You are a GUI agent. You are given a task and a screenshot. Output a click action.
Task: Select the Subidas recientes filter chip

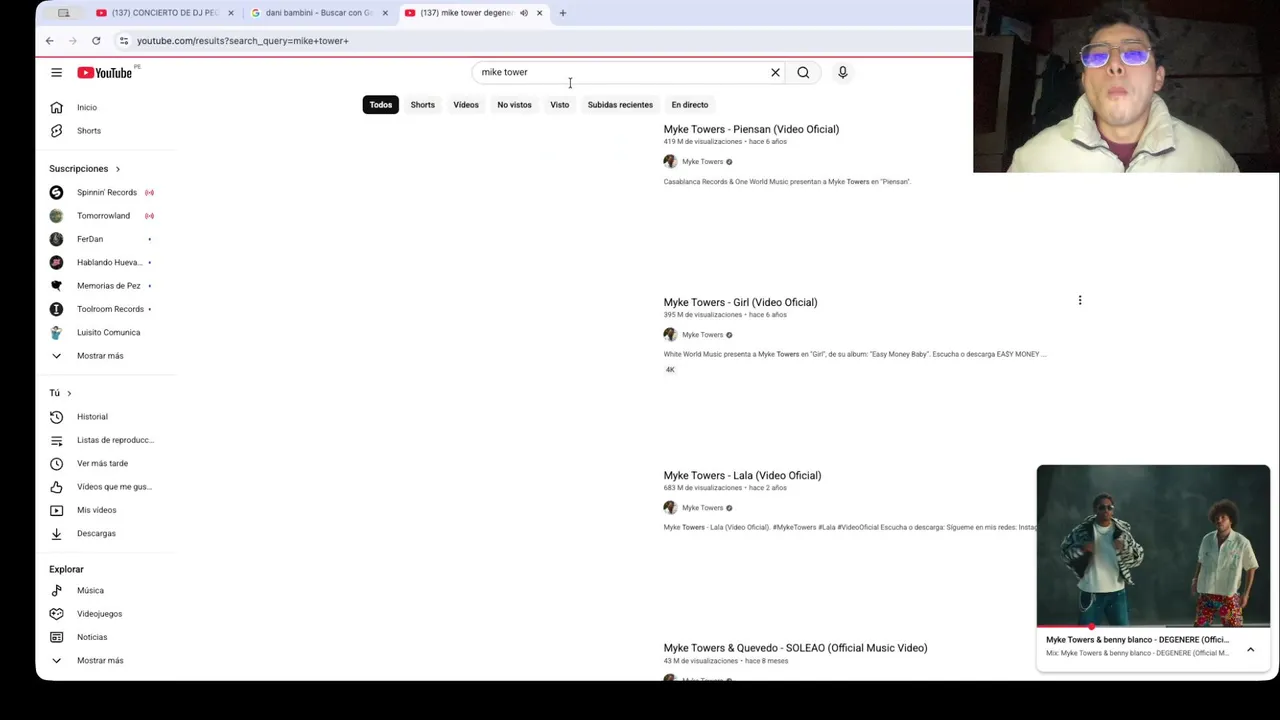(x=620, y=104)
